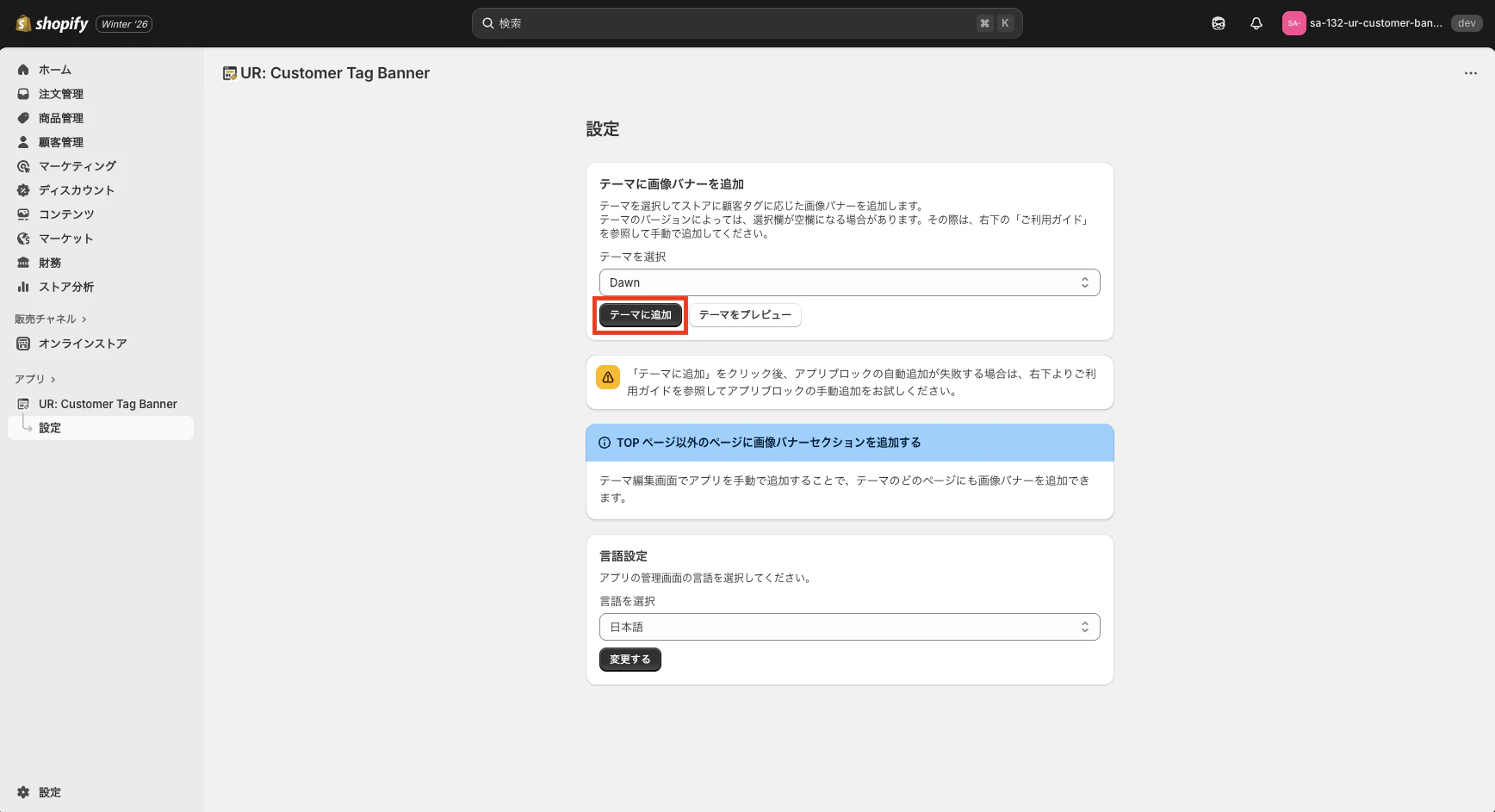Expand the アプリ section
The height and width of the screenshot is (812, 1495).
pos(35,380)
